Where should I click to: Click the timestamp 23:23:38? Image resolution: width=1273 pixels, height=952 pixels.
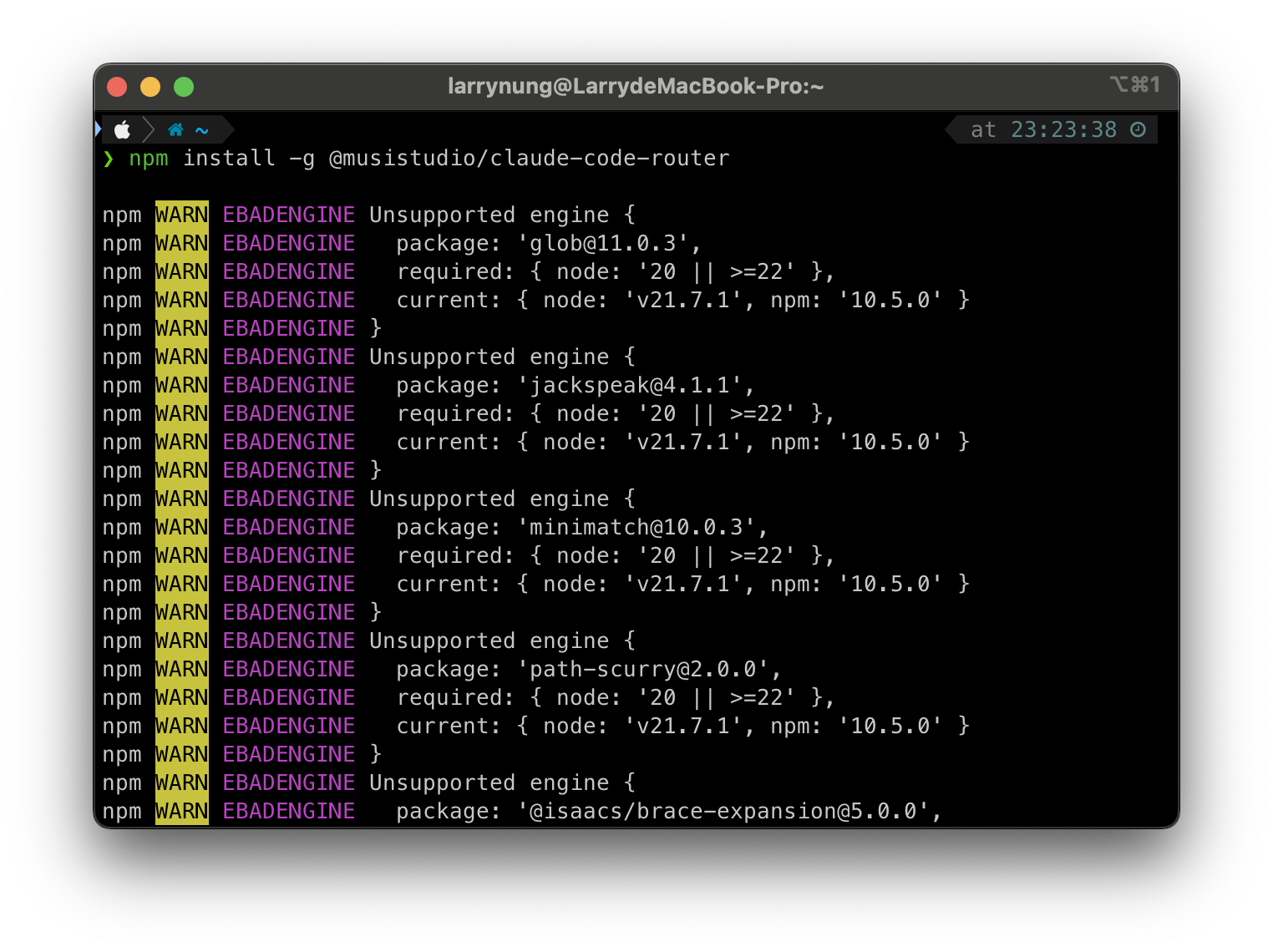point(1063,129)
